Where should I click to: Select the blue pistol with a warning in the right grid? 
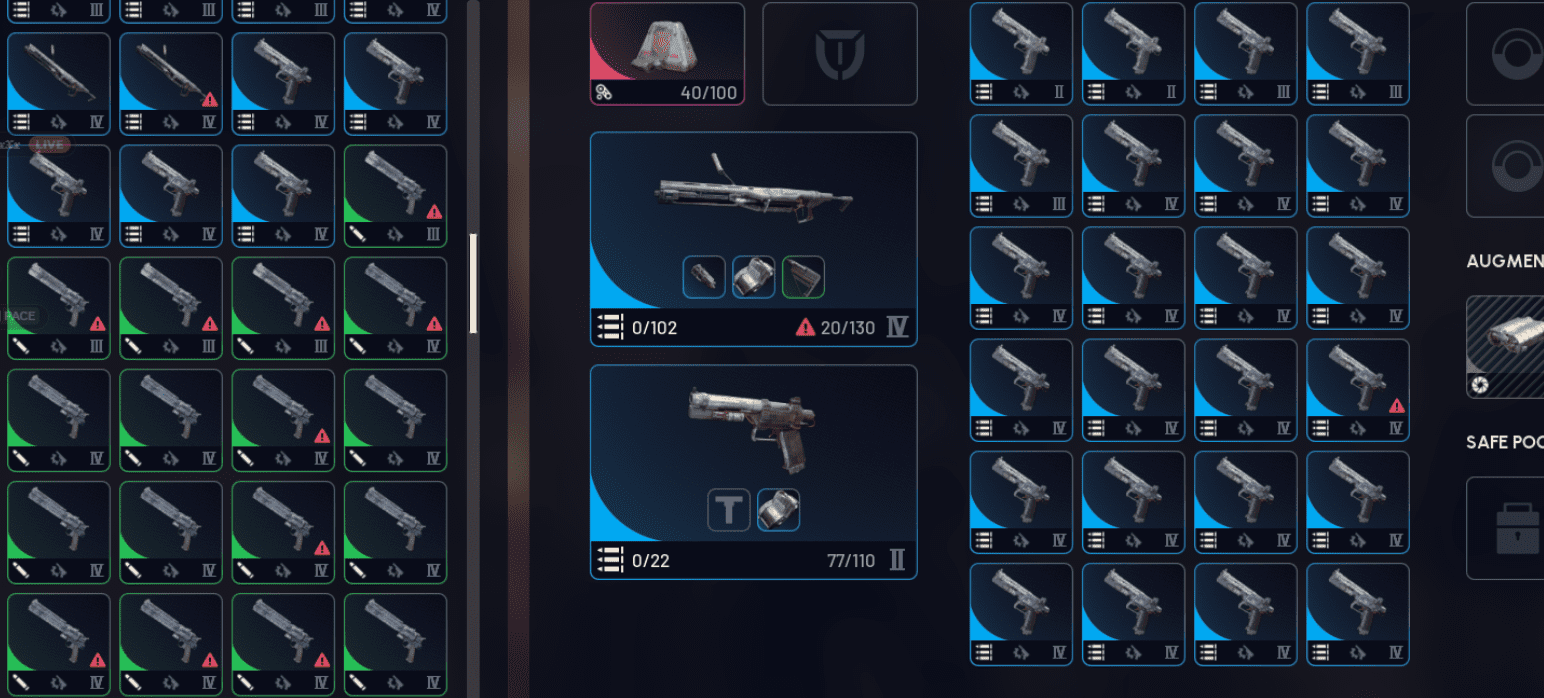(1358, 390)
